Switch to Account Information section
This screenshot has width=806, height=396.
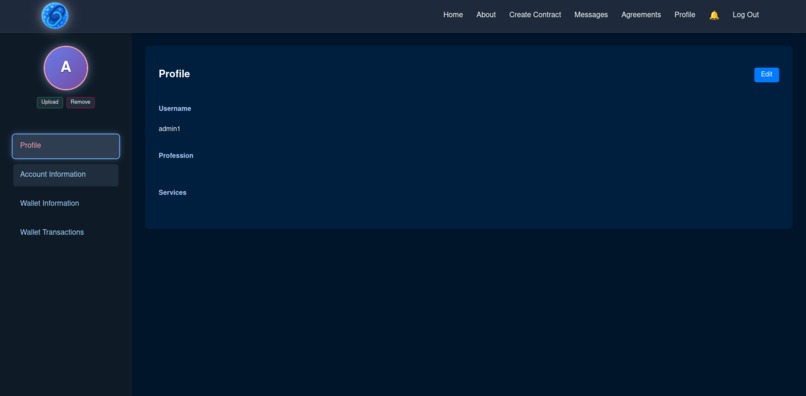click(66, 175)
